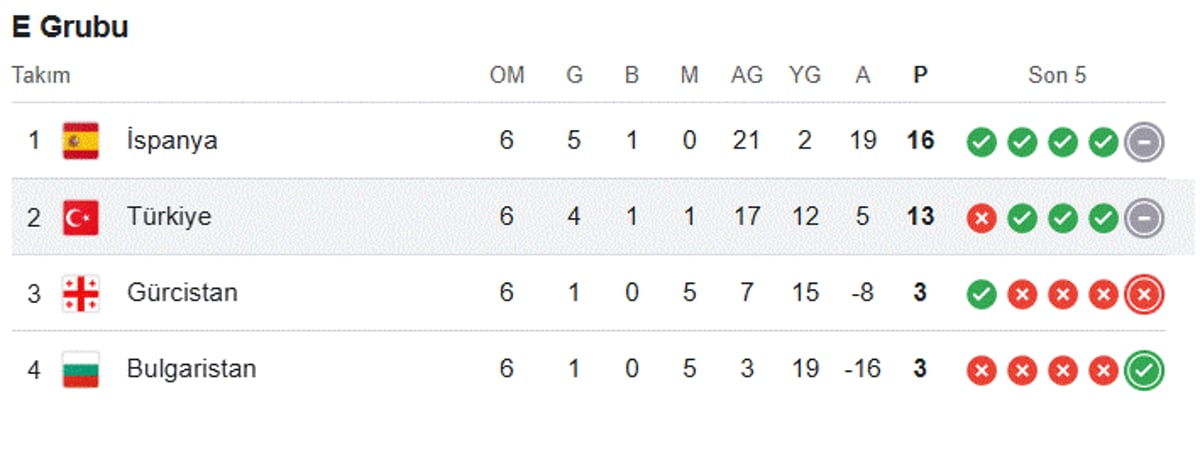Screen dimensions: 1200x455
Task: Click the P points column header
Action: [x=920, y=76]
